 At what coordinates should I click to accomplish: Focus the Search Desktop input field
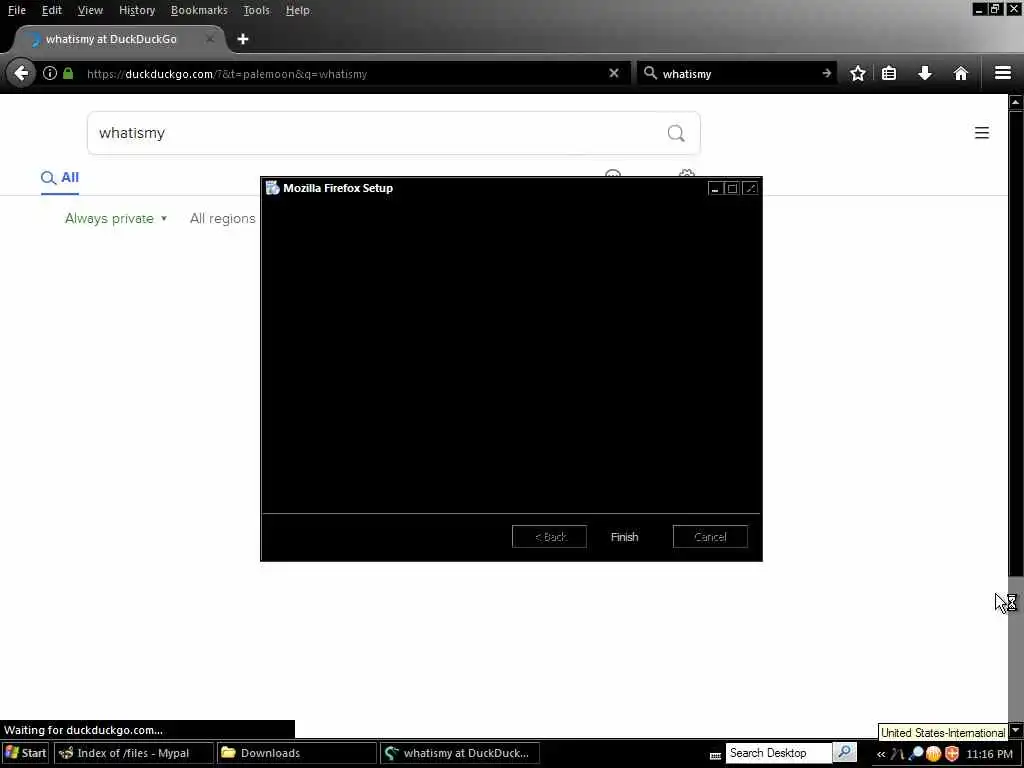click(778, 753)
